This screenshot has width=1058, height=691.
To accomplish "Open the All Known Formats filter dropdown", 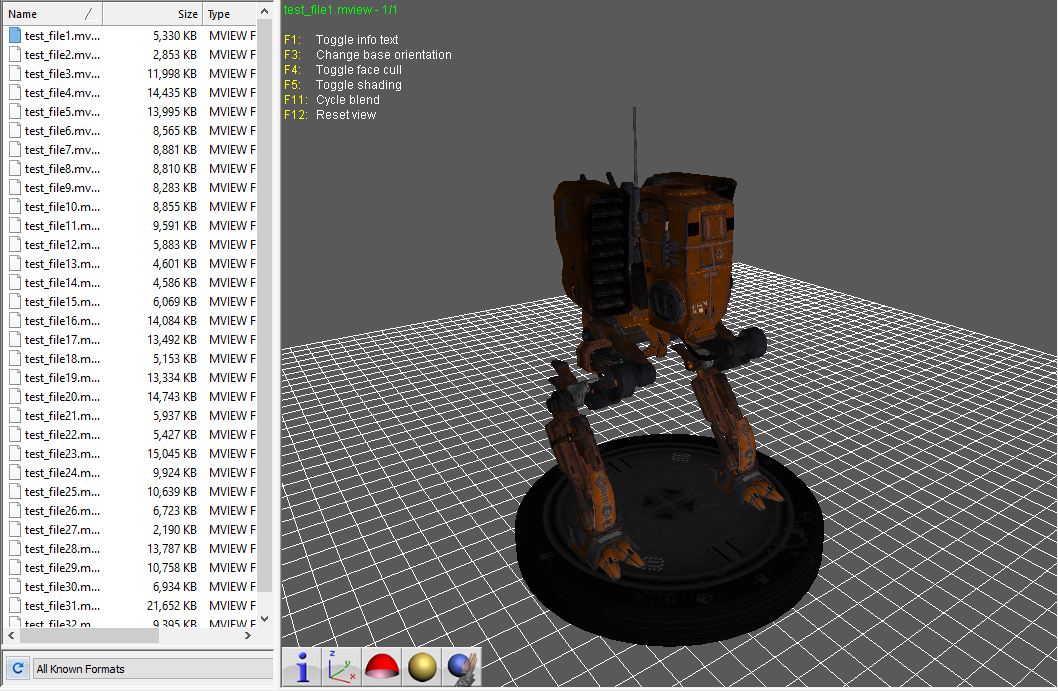I will tap(152, 669).
